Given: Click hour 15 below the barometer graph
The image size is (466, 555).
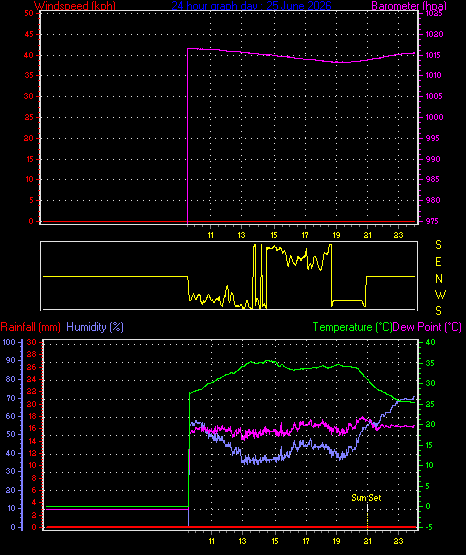Looking at the screenshot, I should point(274,235).
